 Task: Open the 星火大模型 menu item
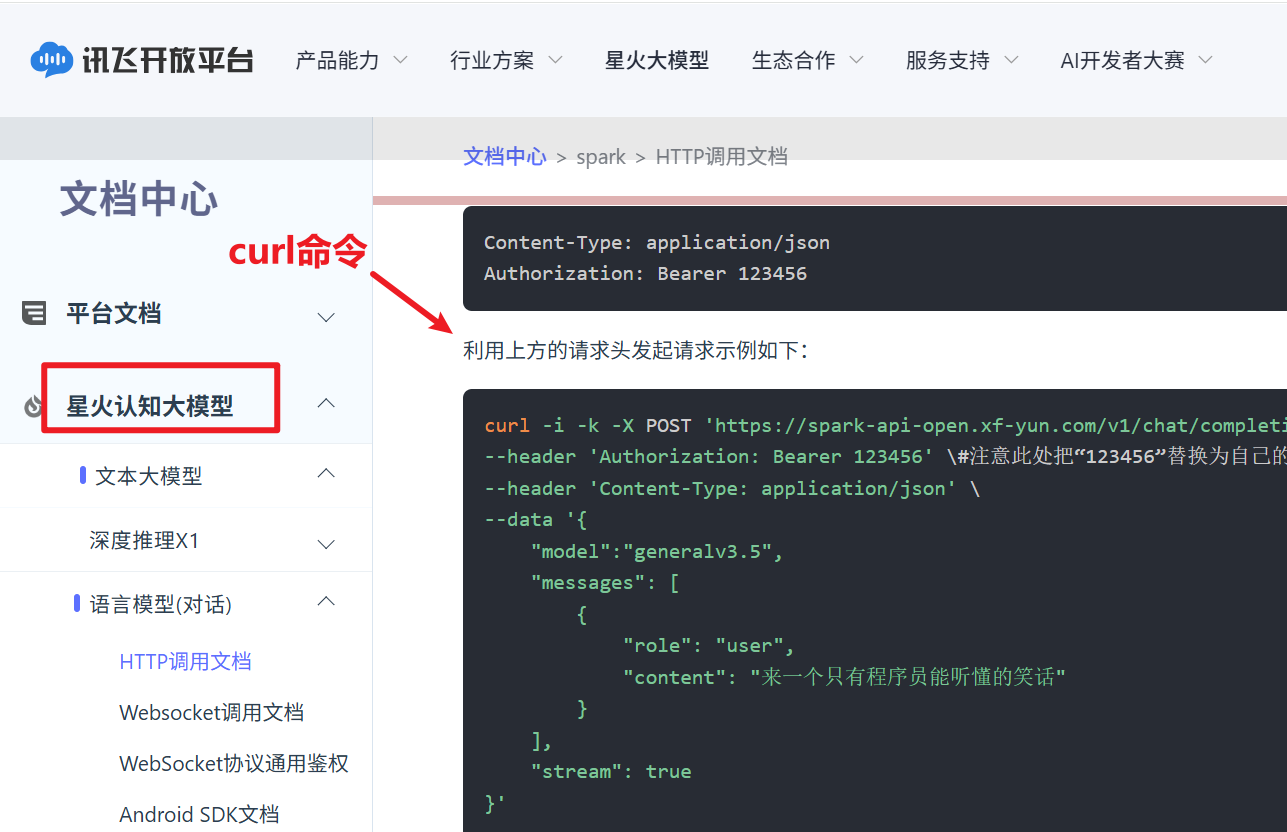(657, 60)
